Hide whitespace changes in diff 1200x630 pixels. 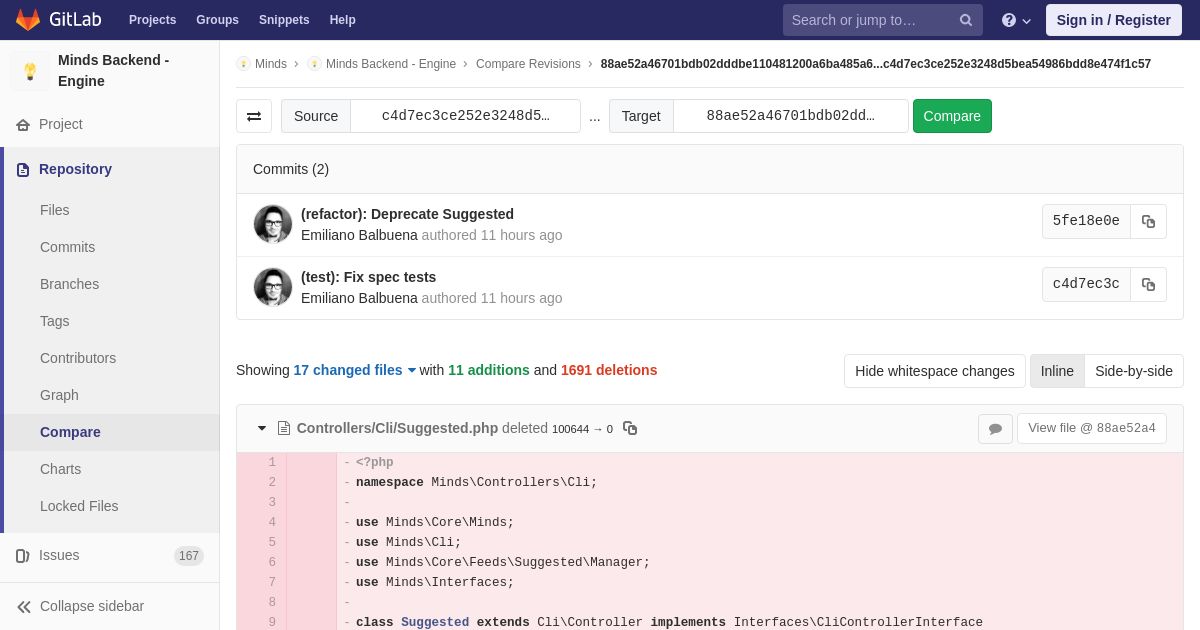click(x=934, y=371)
